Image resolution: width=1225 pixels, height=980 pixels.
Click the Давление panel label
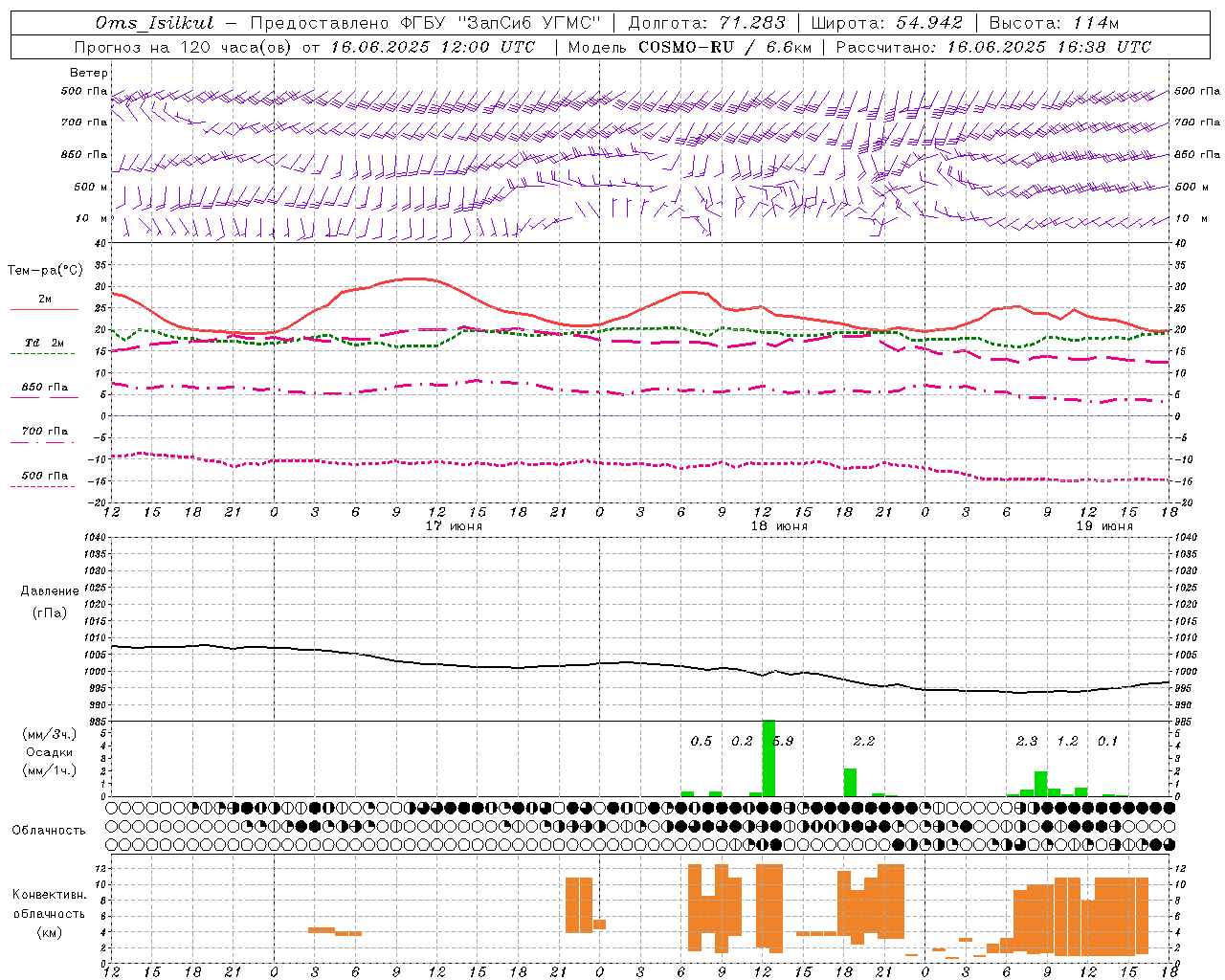pos(50,591)
